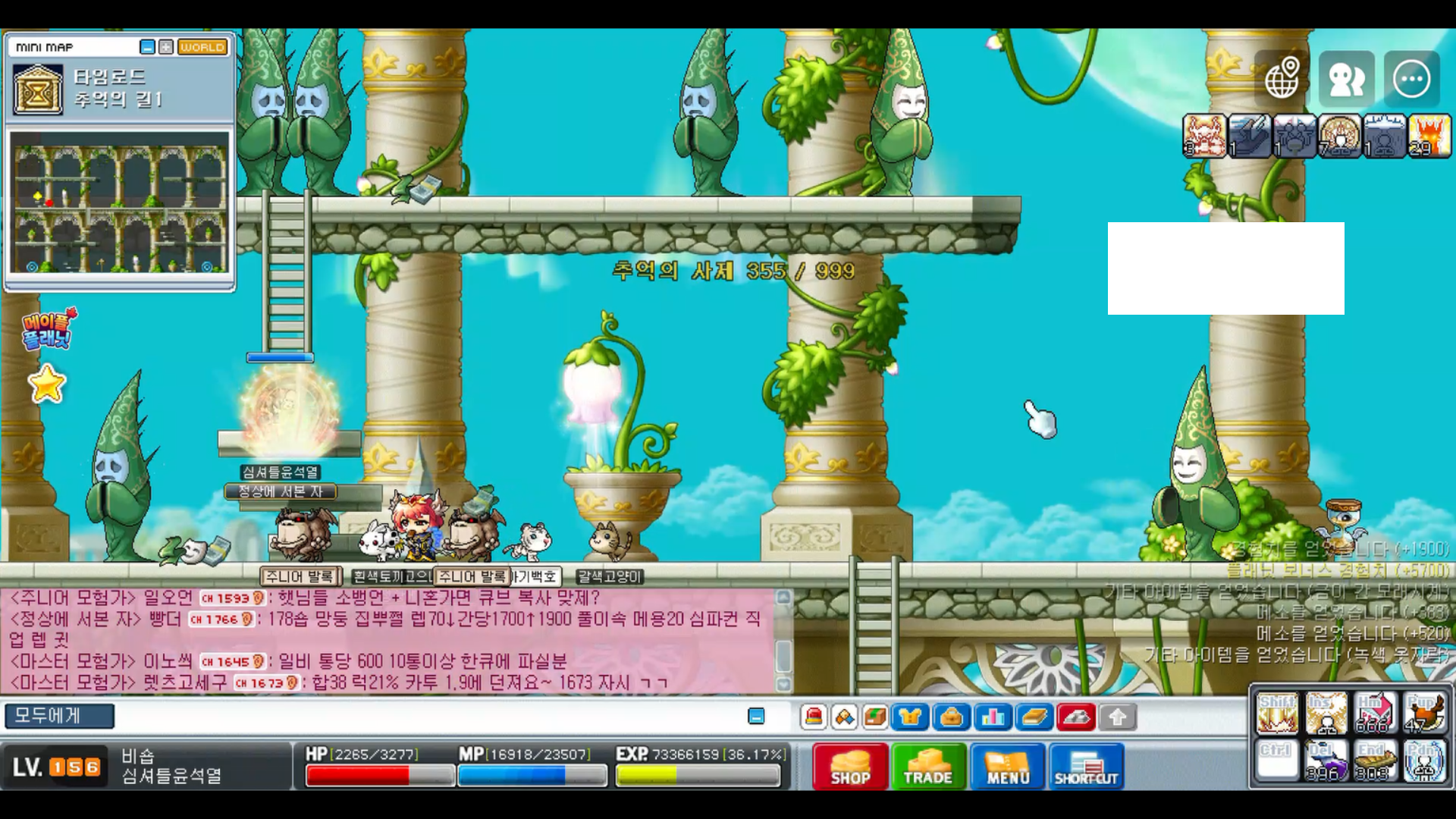Image resolution: width=1456 pixels, height=819 pixels.
Task: Click the buff icon showing a group of figures
Action: pyautogui.click(x=1294, y=136)
